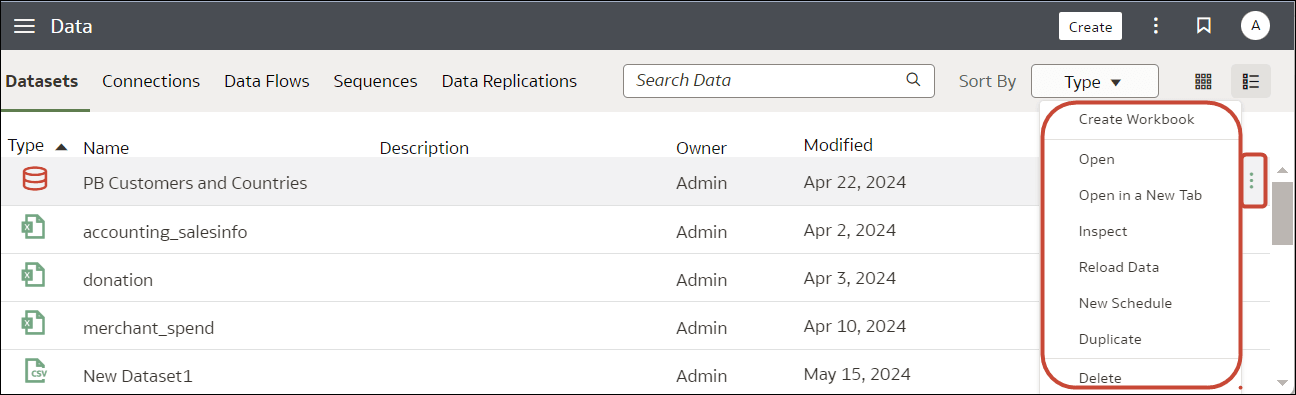Choose Delete from the context menu
The width and height of the screenshot is (1296, 395).
pos(1100,377)
